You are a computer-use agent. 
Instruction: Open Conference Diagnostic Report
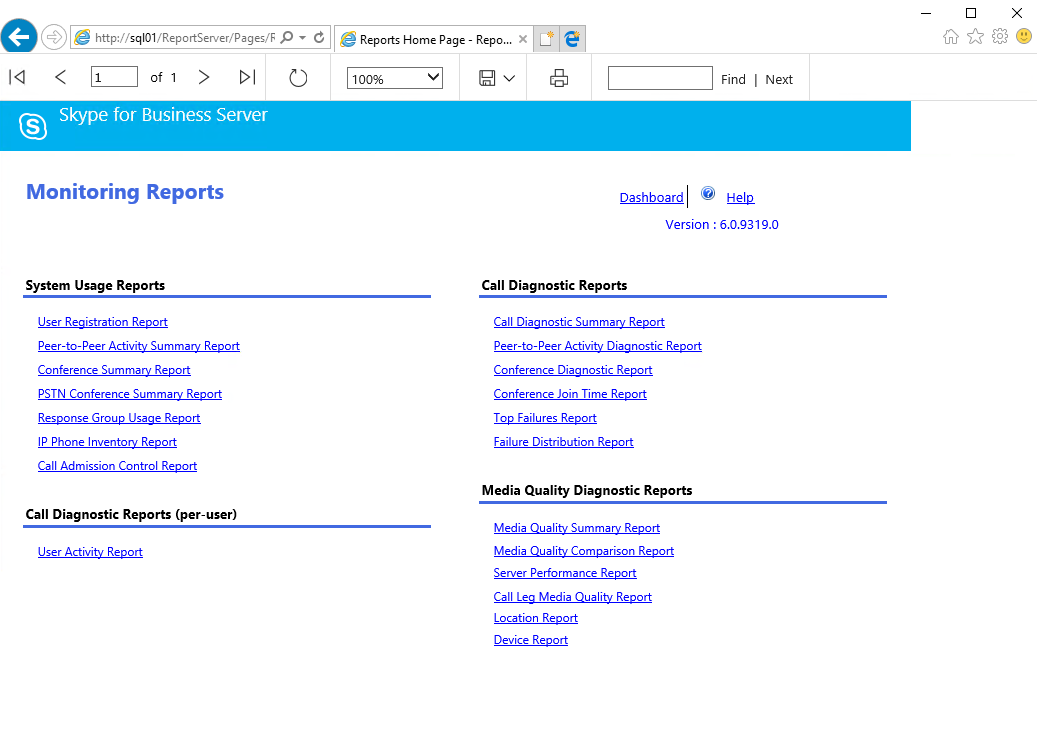[x=573, y=370]
